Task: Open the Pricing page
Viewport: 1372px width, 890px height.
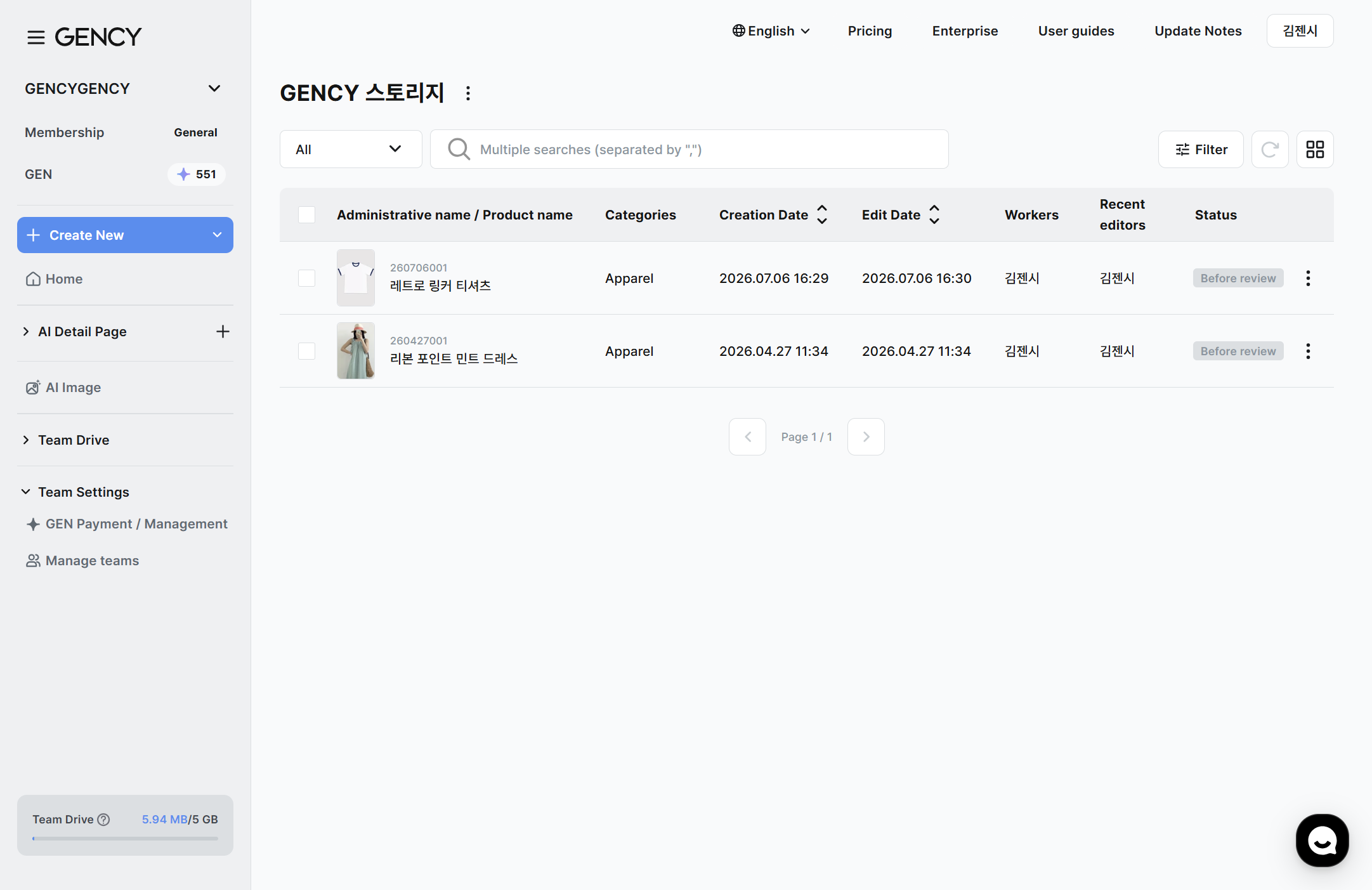Action: (x=870, y=31)
